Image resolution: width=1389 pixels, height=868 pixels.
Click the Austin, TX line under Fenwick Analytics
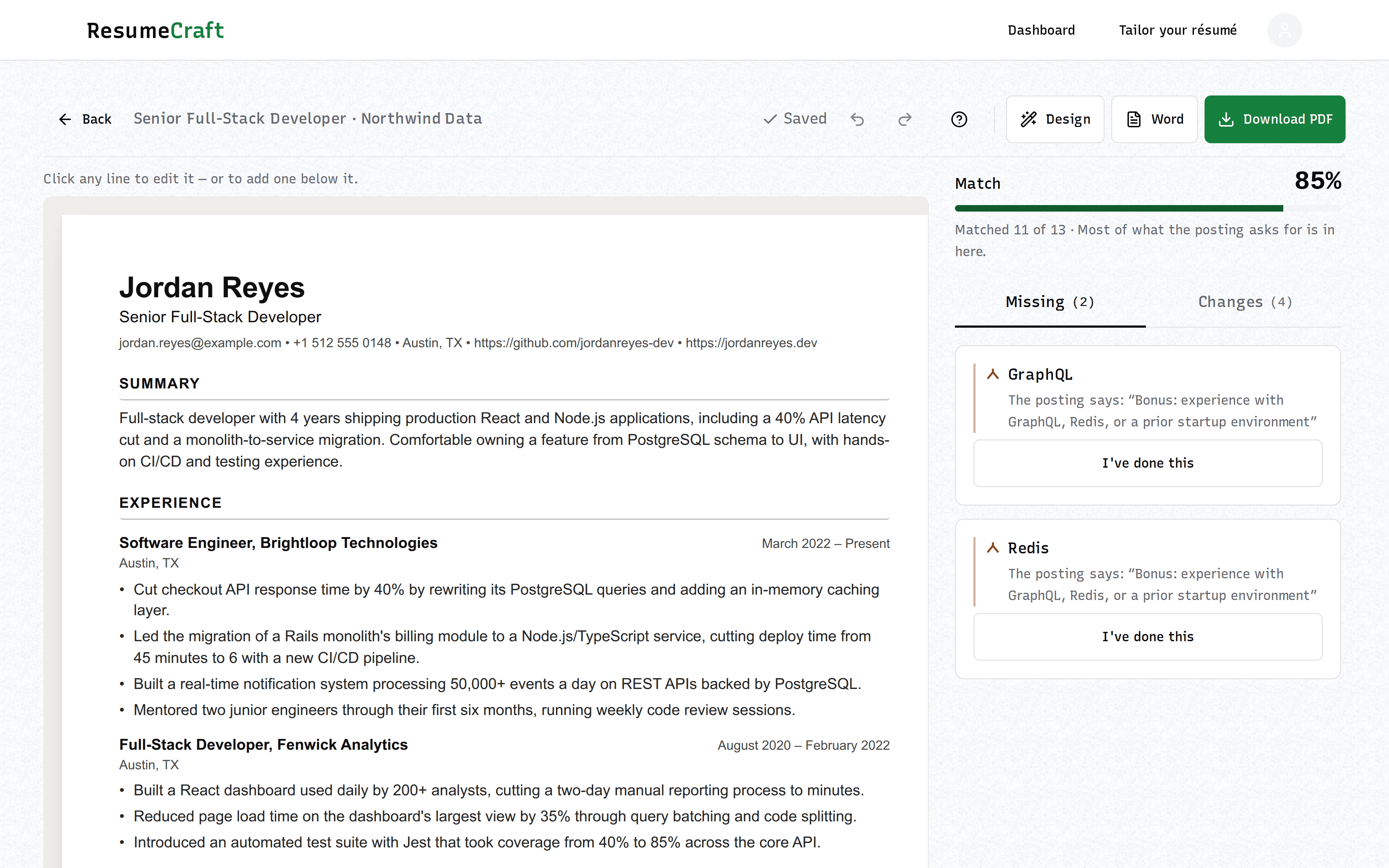149,765
